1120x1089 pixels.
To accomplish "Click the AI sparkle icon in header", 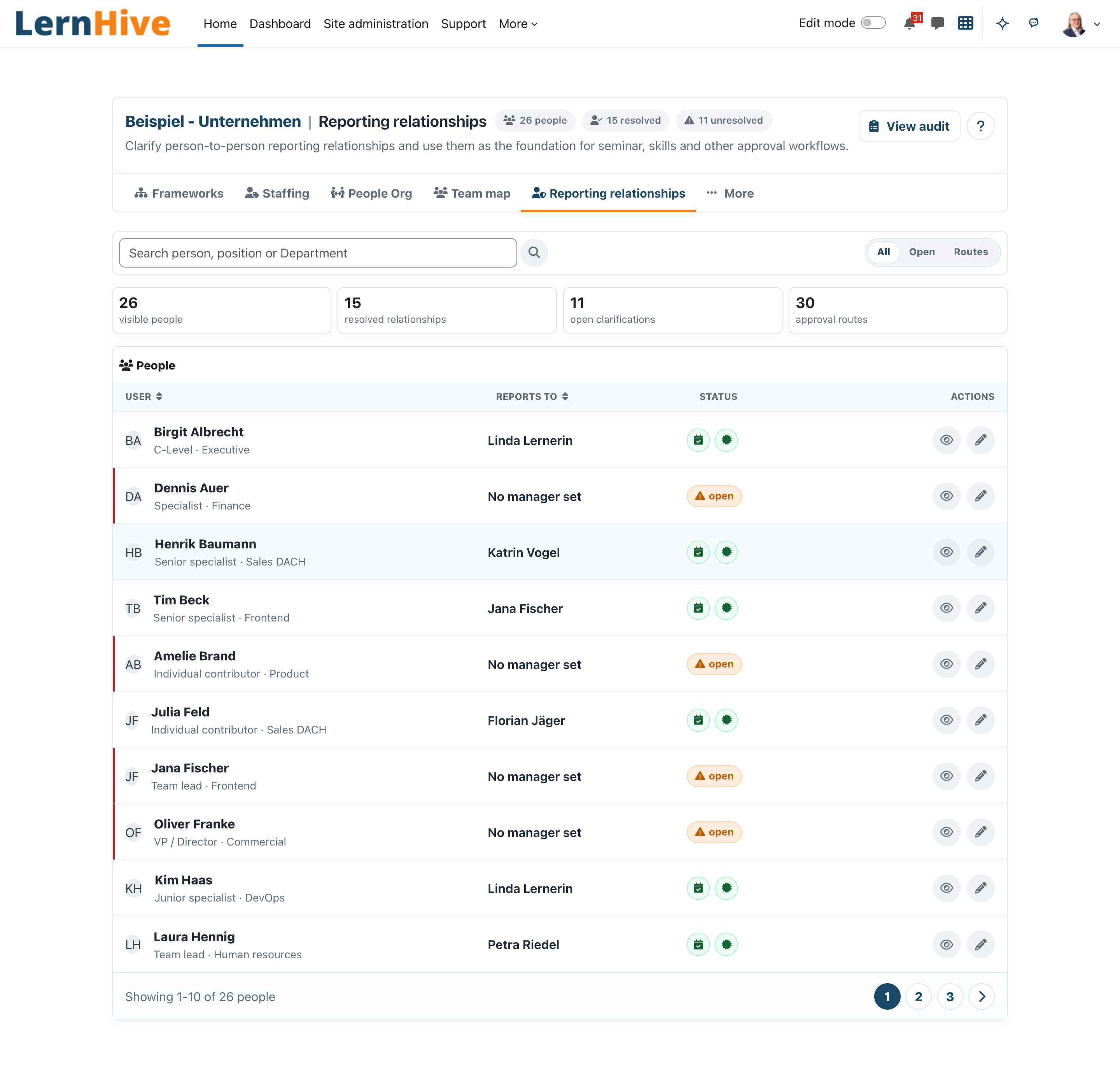I will [1002, 23].
